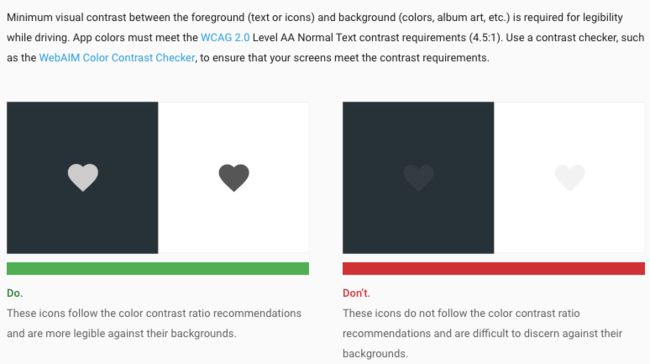650x364 pixels.
Task: Click the red Don't indicator bar
Action: (x=494, y=268)
